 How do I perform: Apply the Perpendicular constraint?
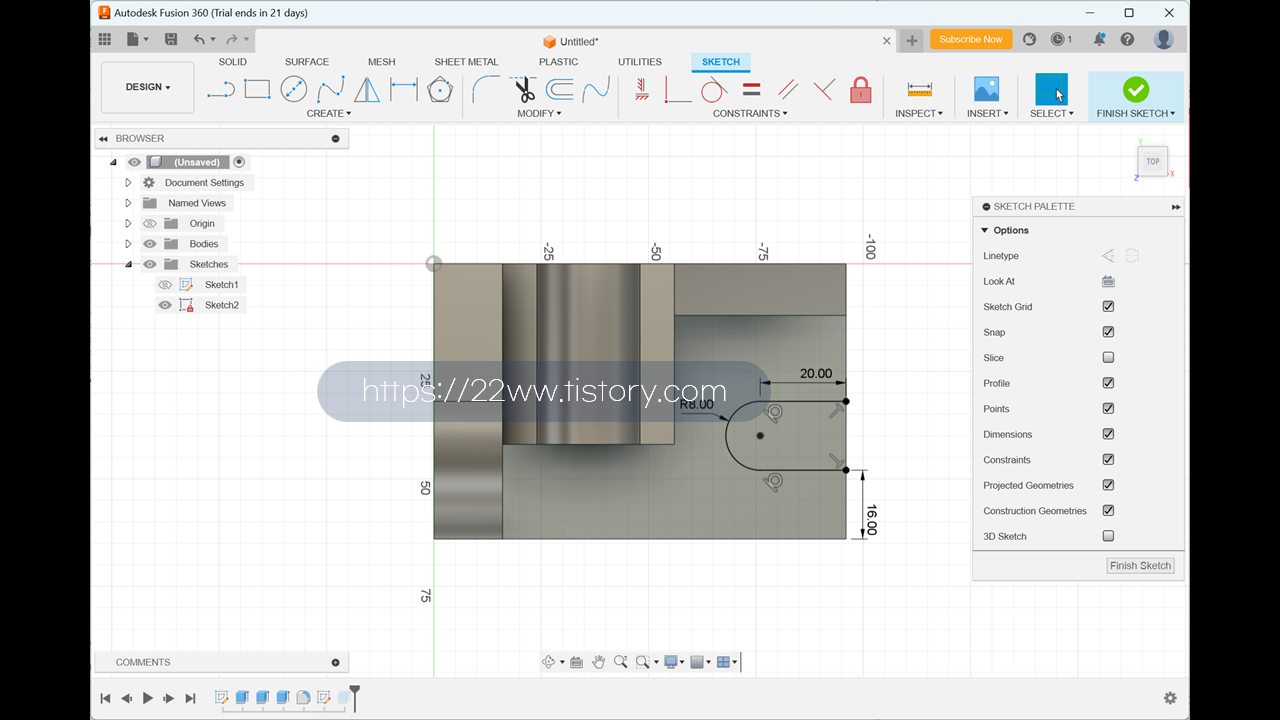[x=824, y=89]
